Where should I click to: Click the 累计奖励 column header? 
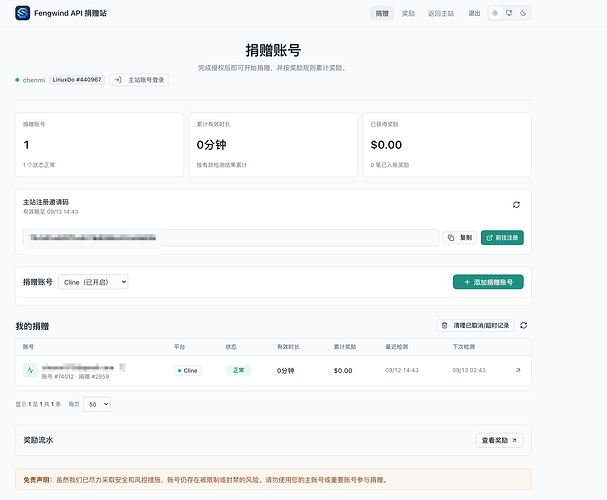click(345, 347)
